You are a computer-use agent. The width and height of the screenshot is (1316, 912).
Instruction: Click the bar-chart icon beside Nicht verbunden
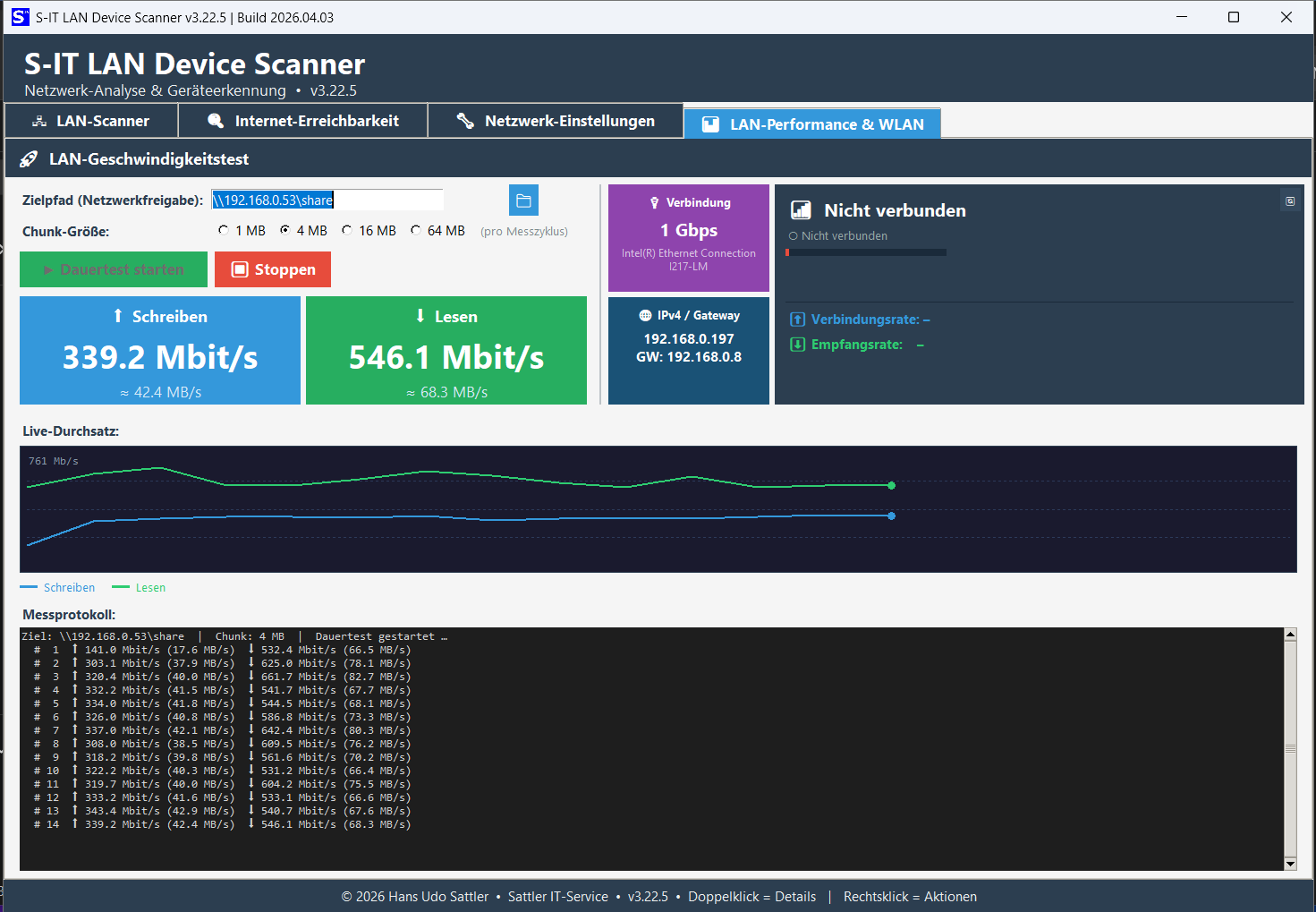coord(801,209)
